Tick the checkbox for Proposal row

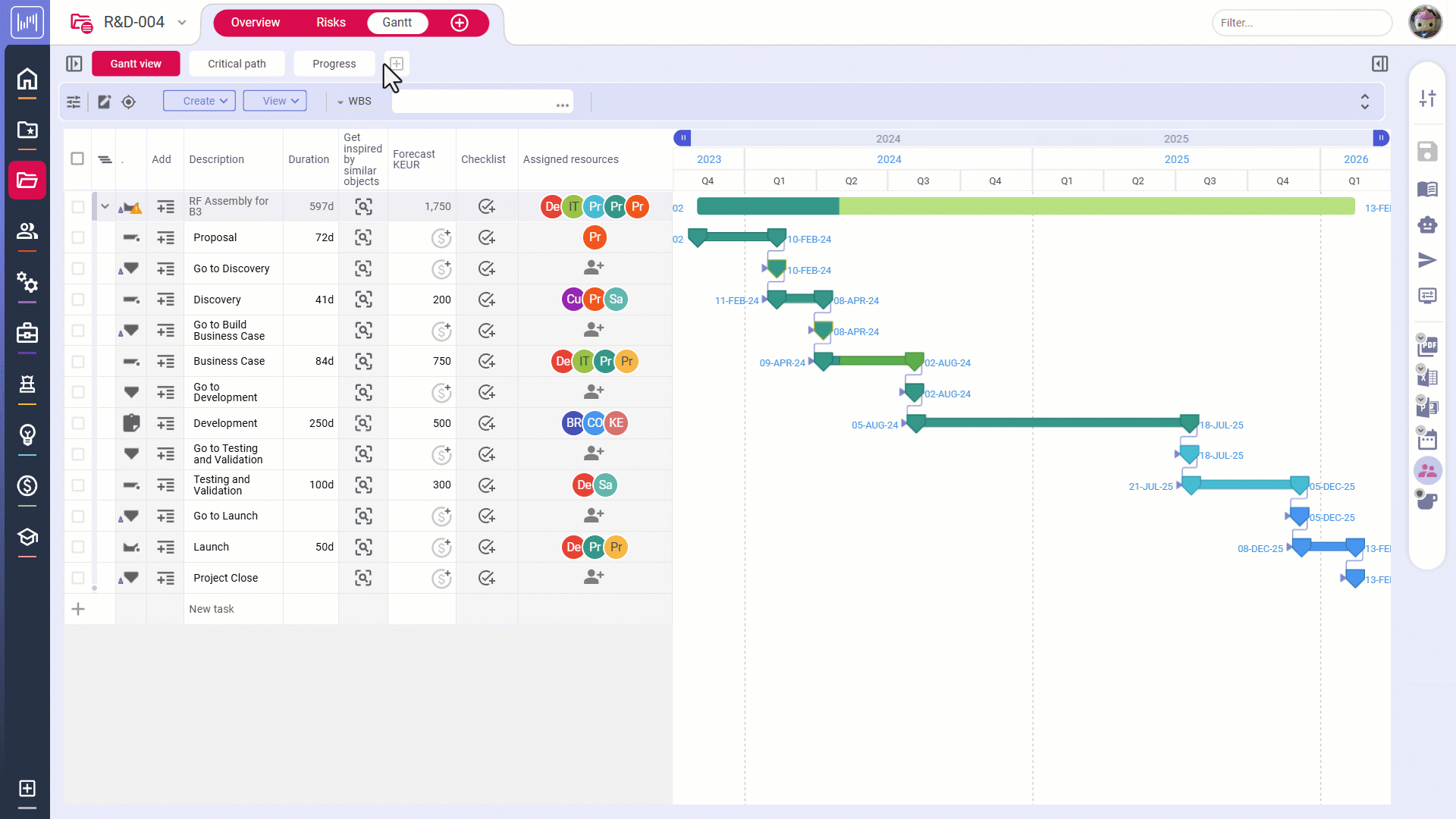(x=78, y=237)
